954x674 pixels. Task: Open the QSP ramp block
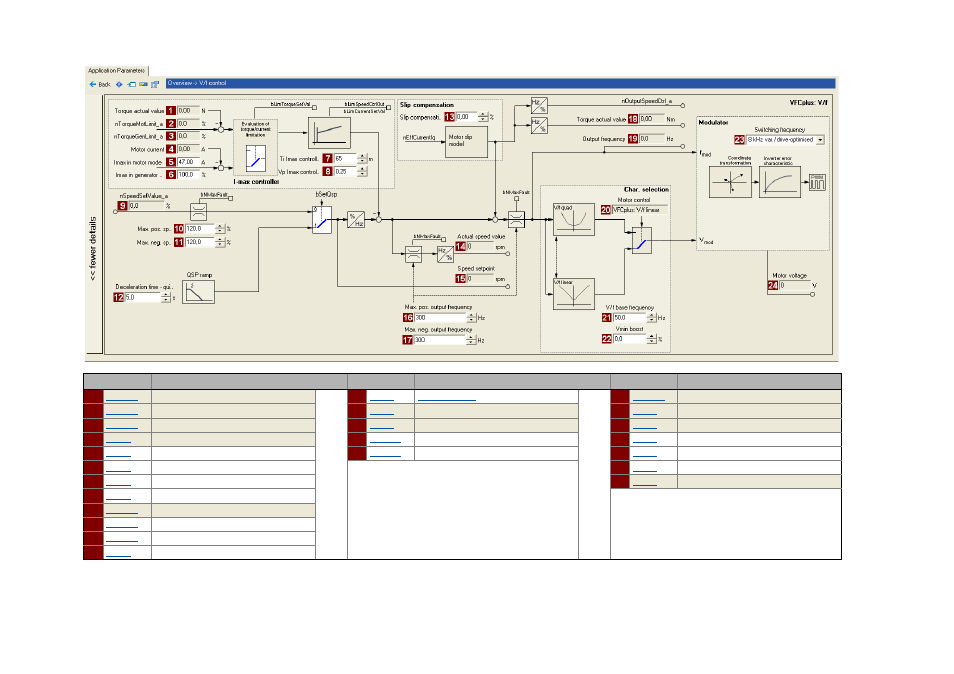click(198, 292)
